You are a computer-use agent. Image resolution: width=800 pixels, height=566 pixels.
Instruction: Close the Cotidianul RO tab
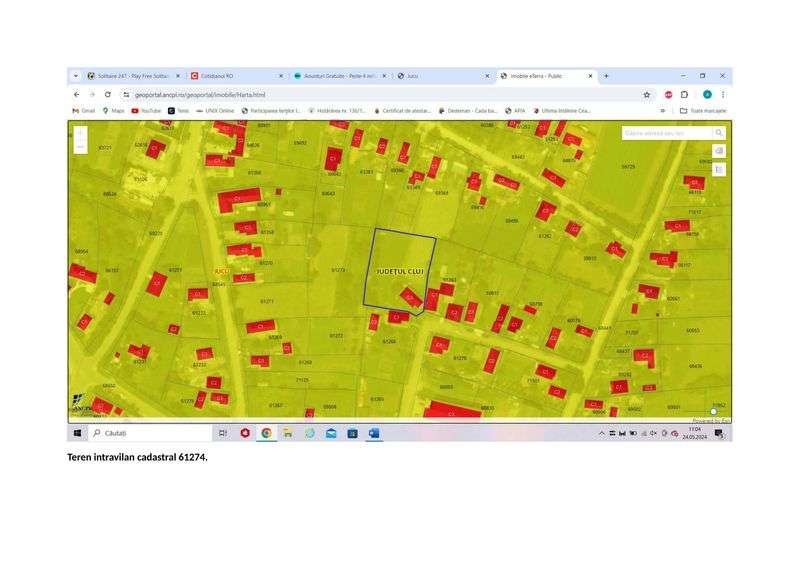click(281, 76)
